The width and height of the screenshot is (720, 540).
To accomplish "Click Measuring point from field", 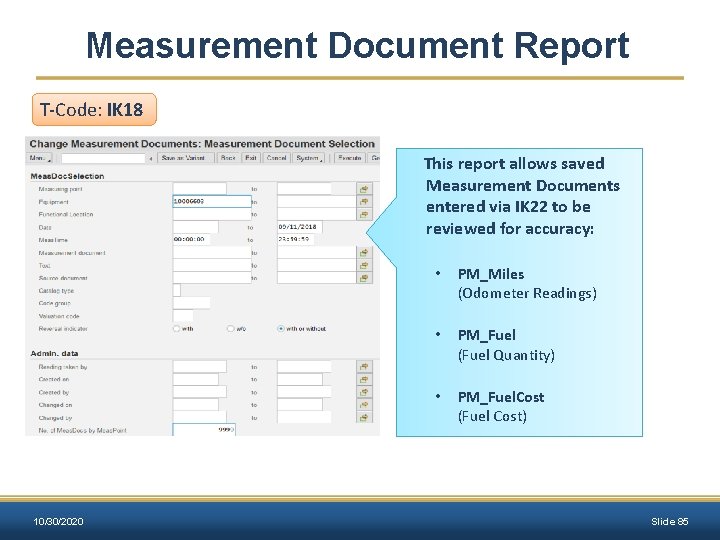I will (x=199, y=189).
